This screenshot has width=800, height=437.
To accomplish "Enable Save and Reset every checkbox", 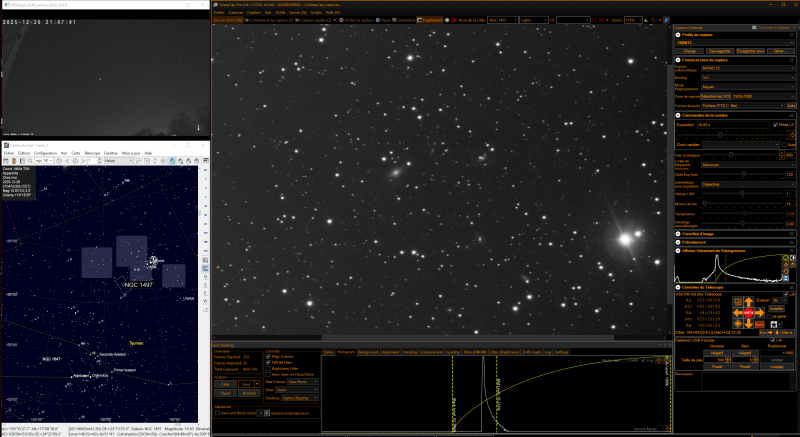I will click(x=217, y=413).
